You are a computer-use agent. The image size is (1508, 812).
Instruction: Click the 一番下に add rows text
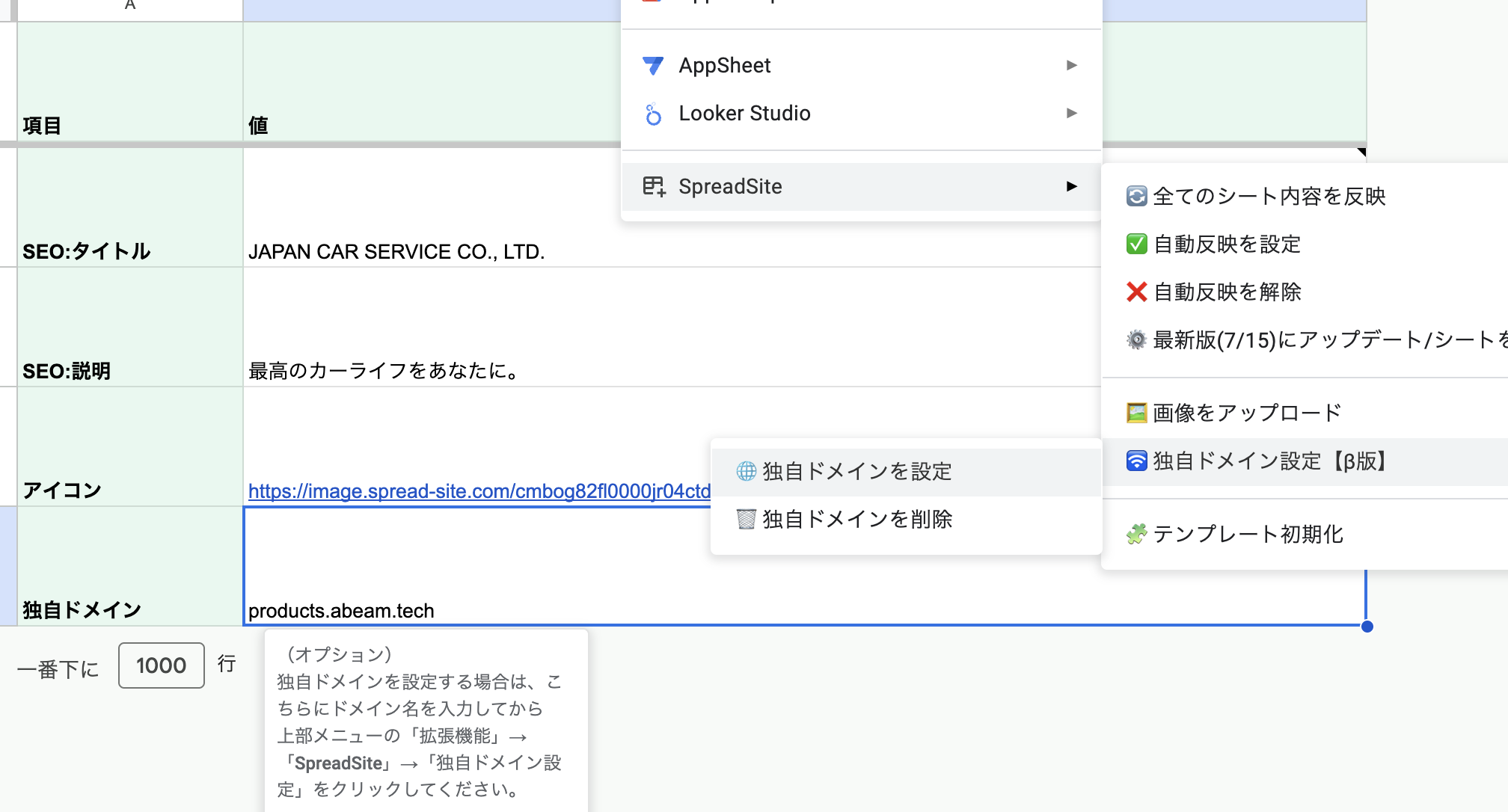click(58, 669)
